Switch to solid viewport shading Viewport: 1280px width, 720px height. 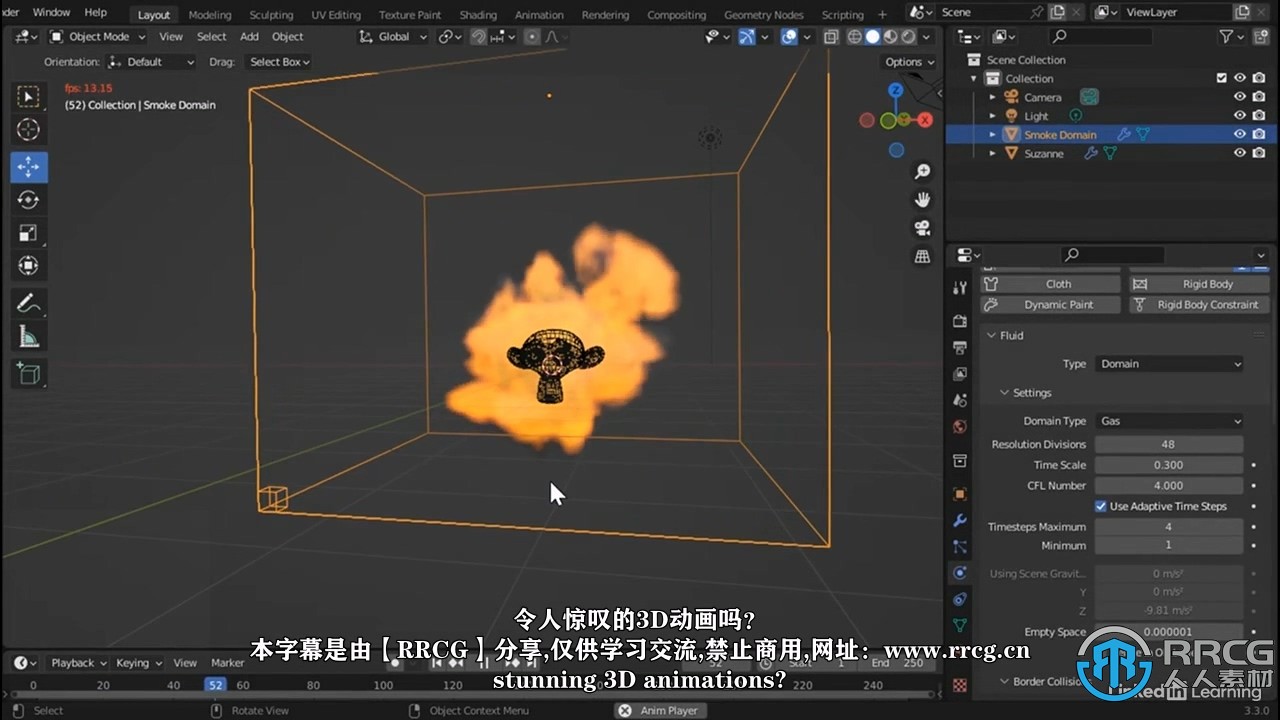pos(873,37)
